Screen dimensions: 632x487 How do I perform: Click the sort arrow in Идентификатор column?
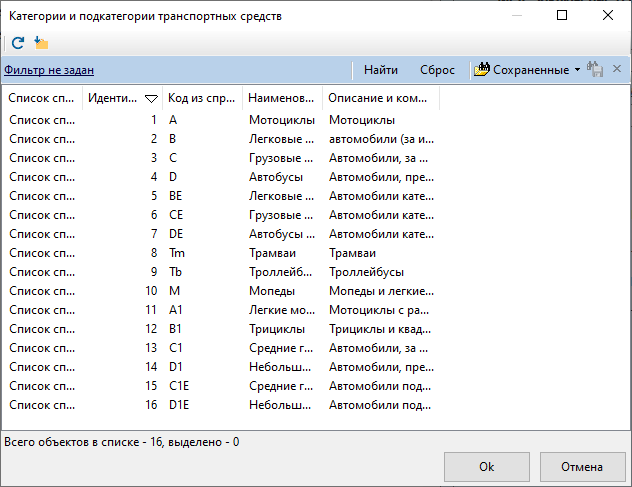(x=151, y=98)
